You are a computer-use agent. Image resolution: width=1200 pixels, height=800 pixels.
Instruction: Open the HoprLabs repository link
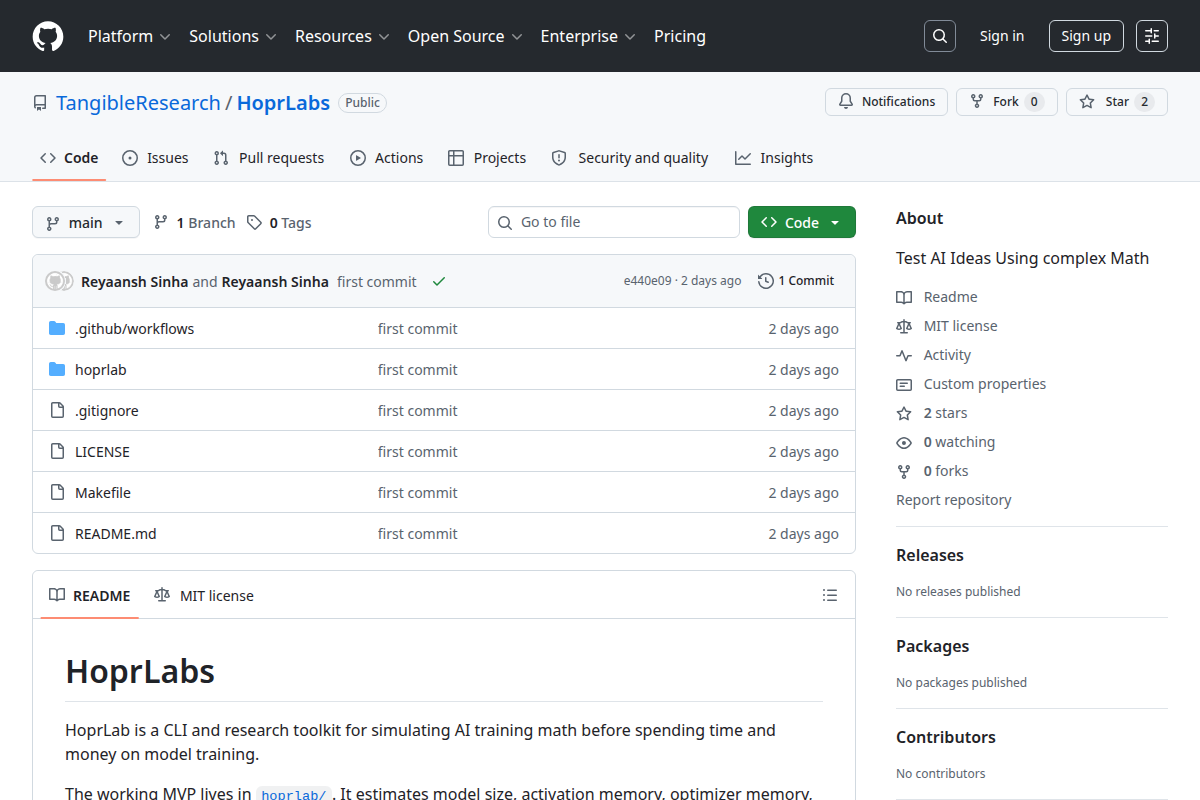tap(283, 103)
